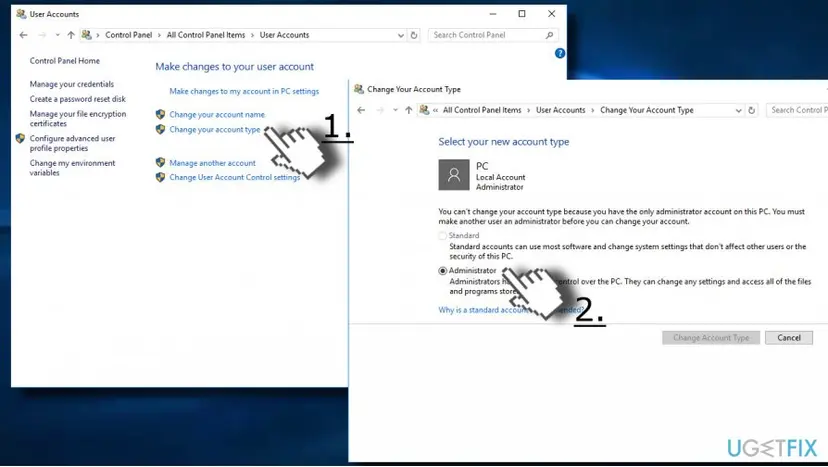
Task: Select the Standard account radio button
Action: tap(443, 236)
